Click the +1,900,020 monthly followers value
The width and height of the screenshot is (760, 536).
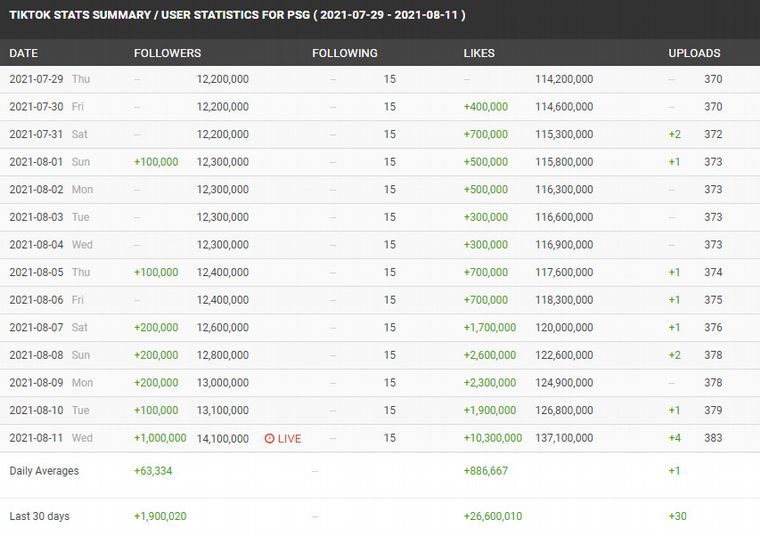(160, 516)
